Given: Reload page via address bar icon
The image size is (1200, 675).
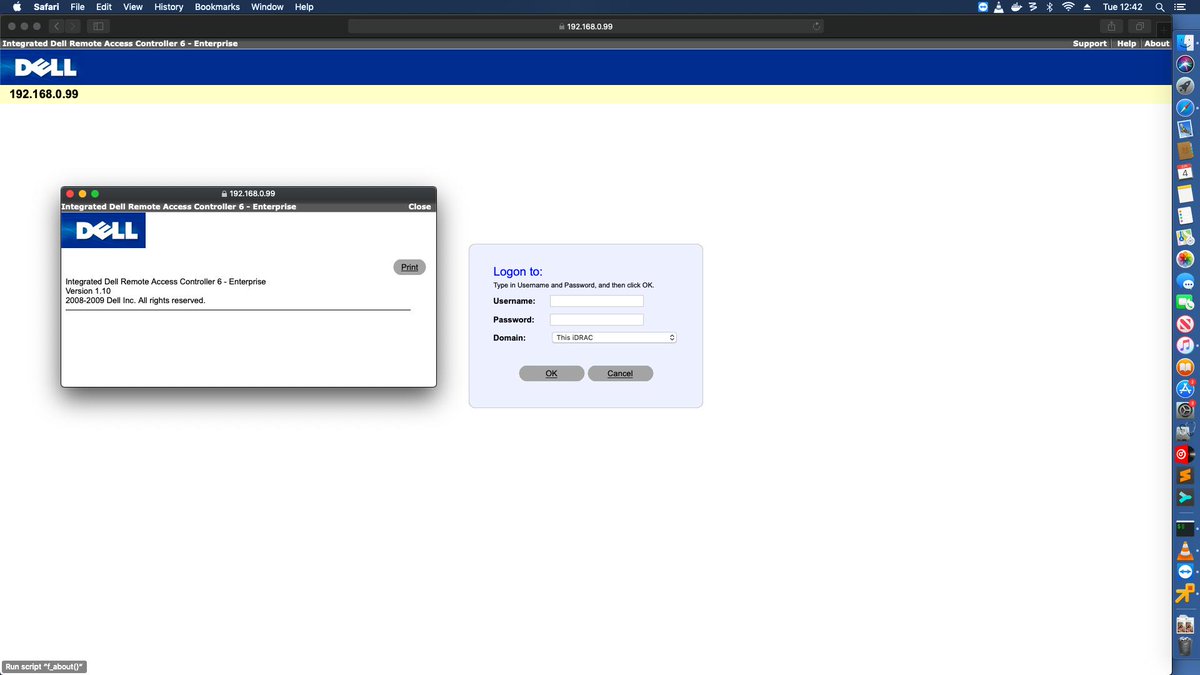Looking at the screenshot, I should (x=817, y=26).
